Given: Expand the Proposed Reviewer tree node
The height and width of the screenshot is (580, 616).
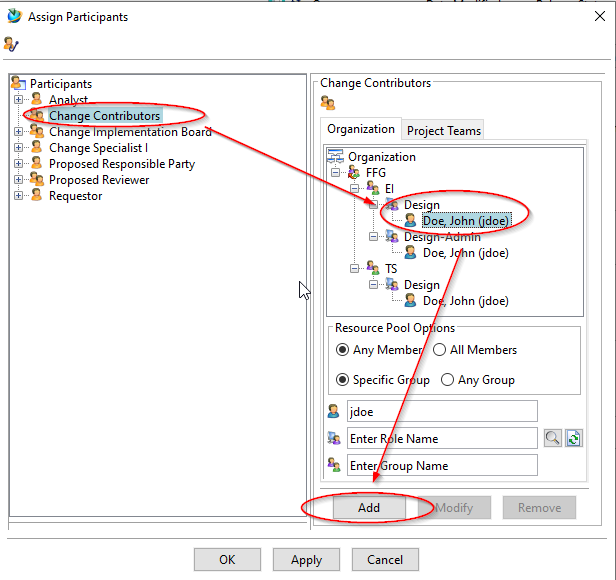Looking at the screenshot, I should point(18,180).
